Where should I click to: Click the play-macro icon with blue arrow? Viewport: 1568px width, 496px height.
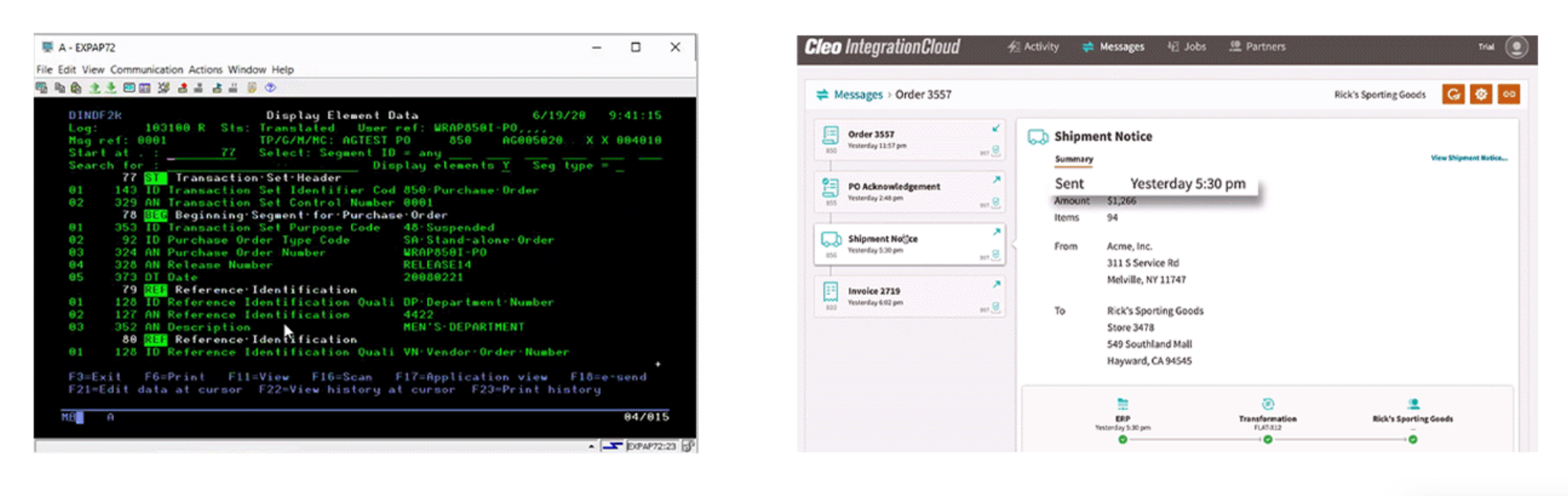(217, 88)
